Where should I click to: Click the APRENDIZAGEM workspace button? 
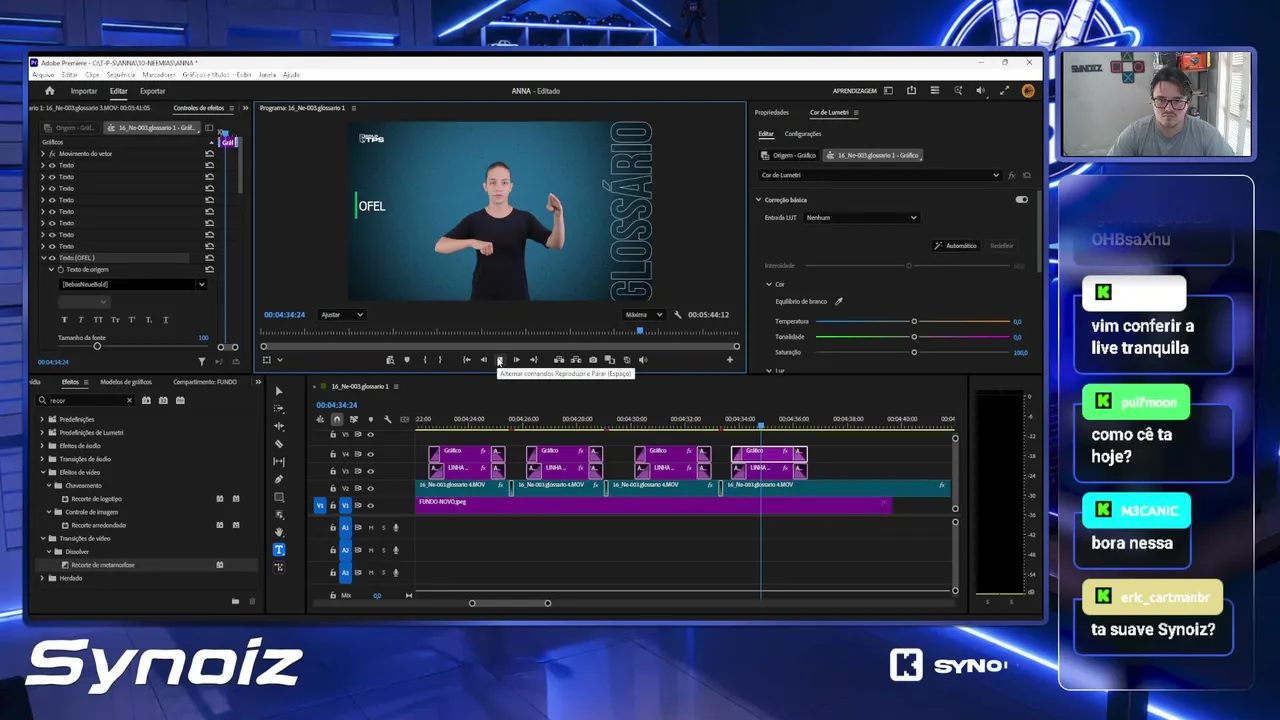[x=855, y=91]
